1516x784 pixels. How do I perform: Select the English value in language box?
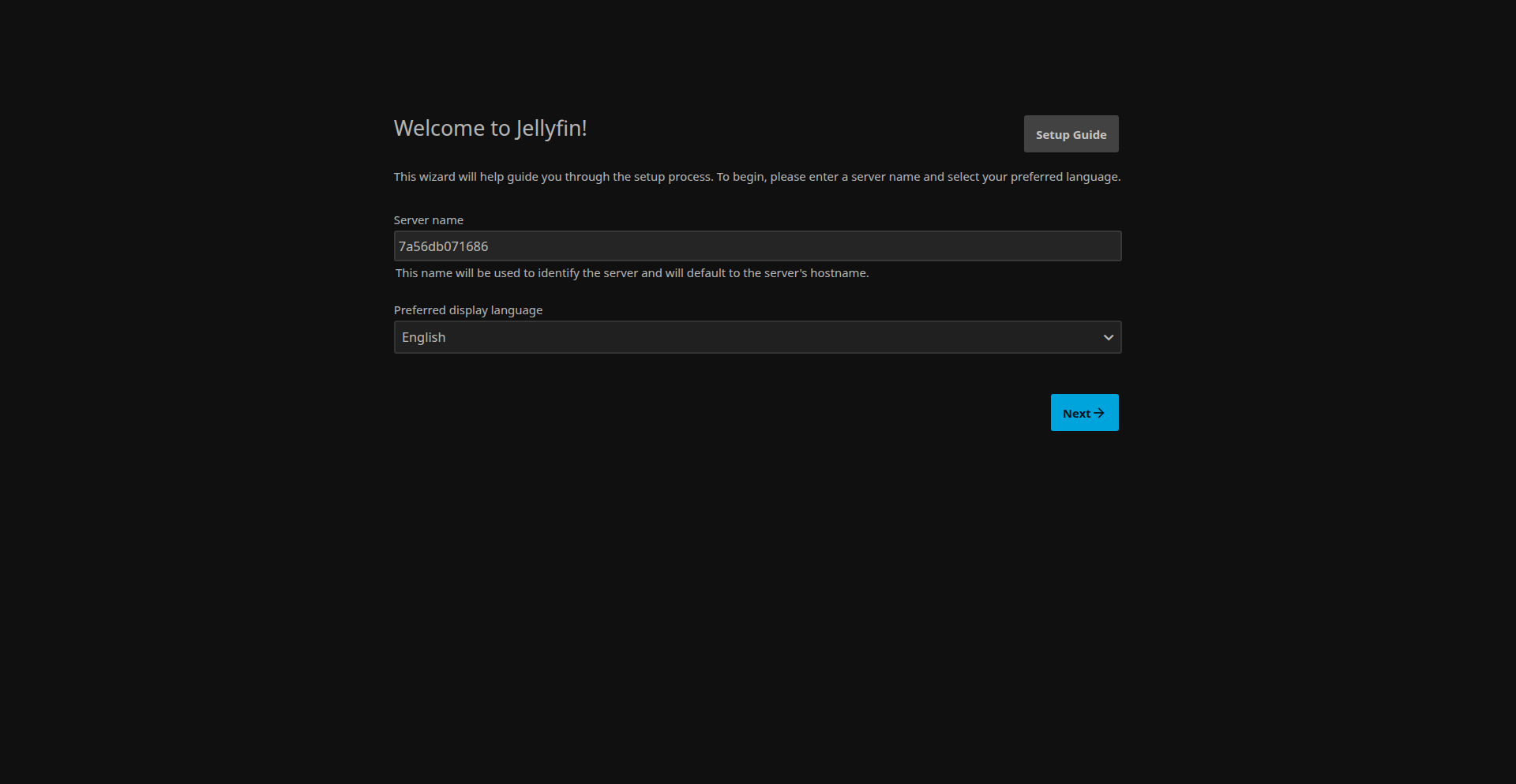[424, 338]
